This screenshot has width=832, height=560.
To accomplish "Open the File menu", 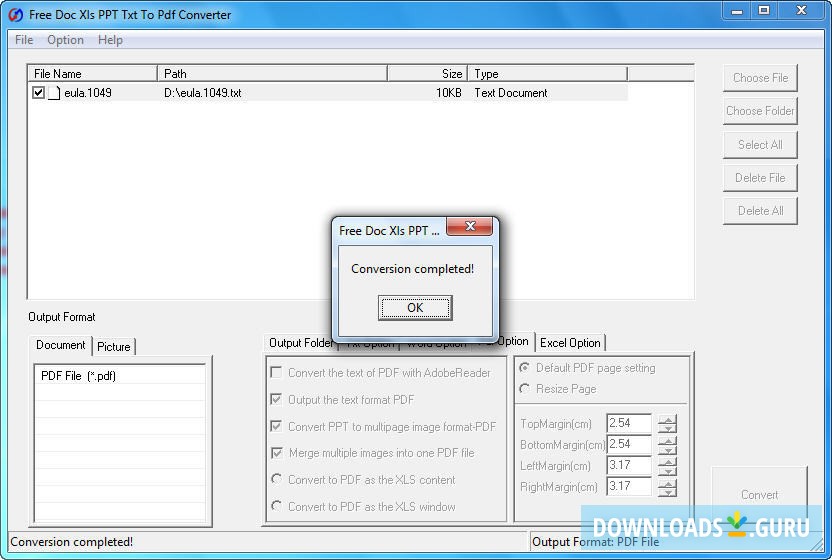I will click(24, 40).
